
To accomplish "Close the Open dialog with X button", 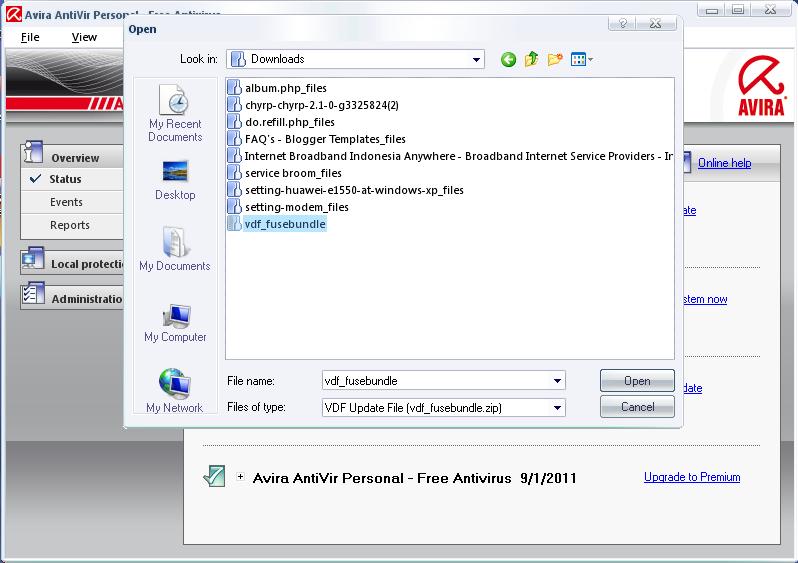I will [x=656, y=23].
